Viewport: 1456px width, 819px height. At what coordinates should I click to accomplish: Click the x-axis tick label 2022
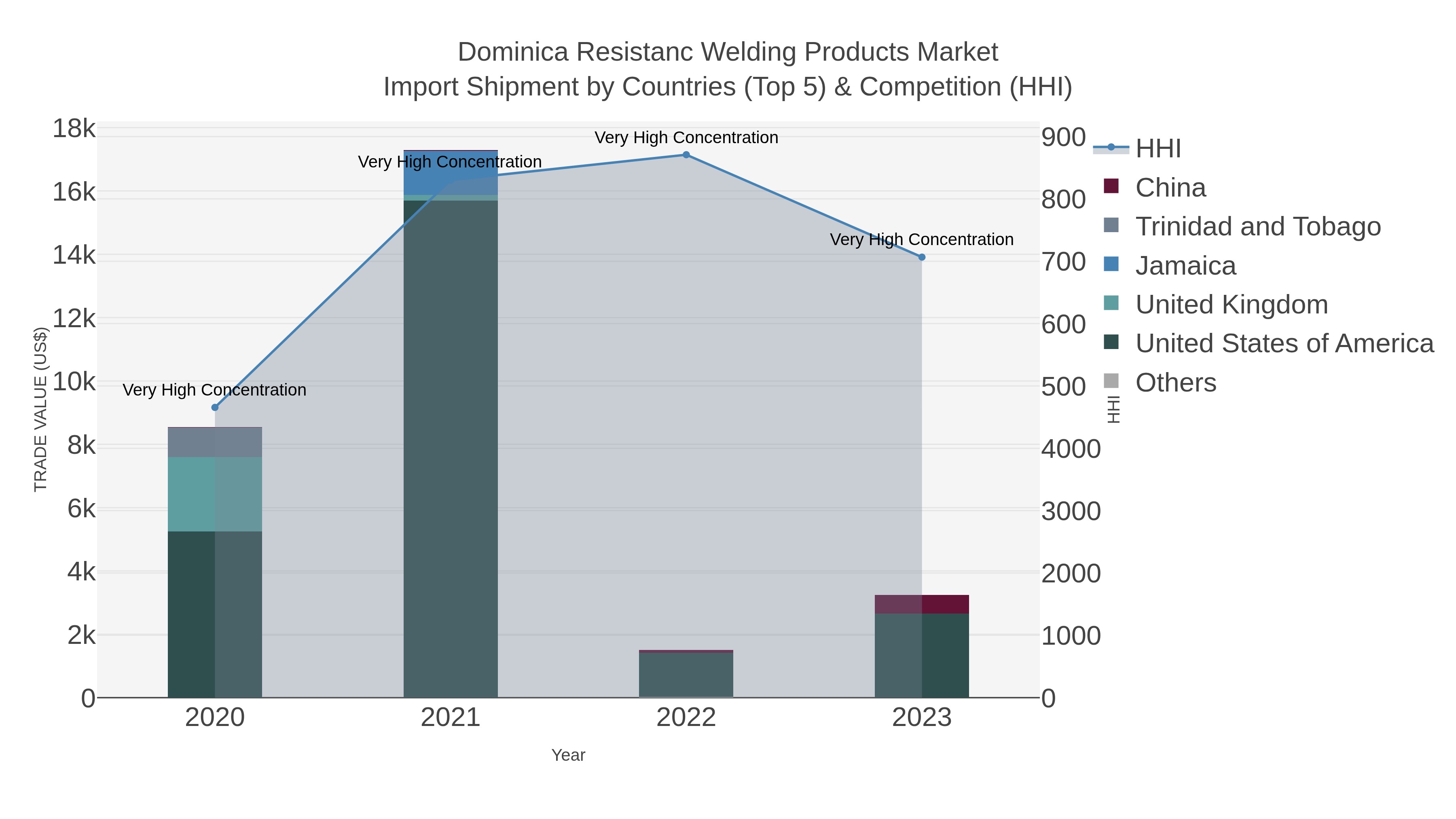(686, 718)
